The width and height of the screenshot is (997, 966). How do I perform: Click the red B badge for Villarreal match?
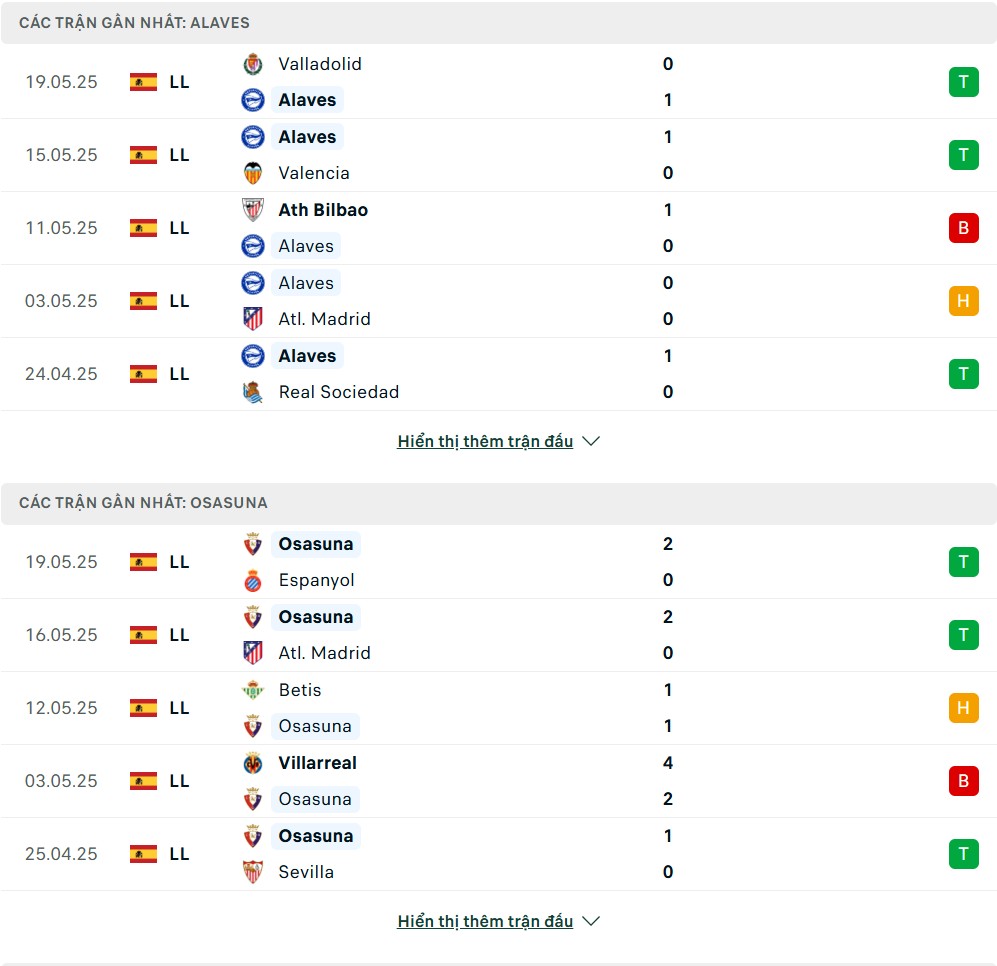963,781
